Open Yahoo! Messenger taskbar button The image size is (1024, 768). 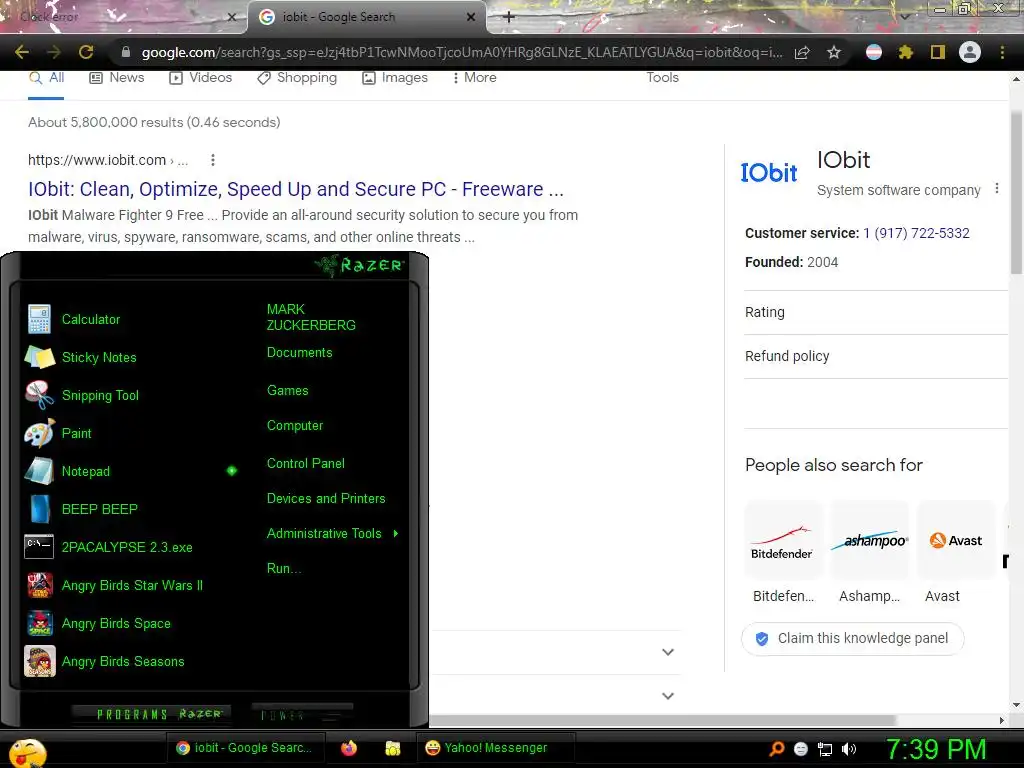pos(496,748)
